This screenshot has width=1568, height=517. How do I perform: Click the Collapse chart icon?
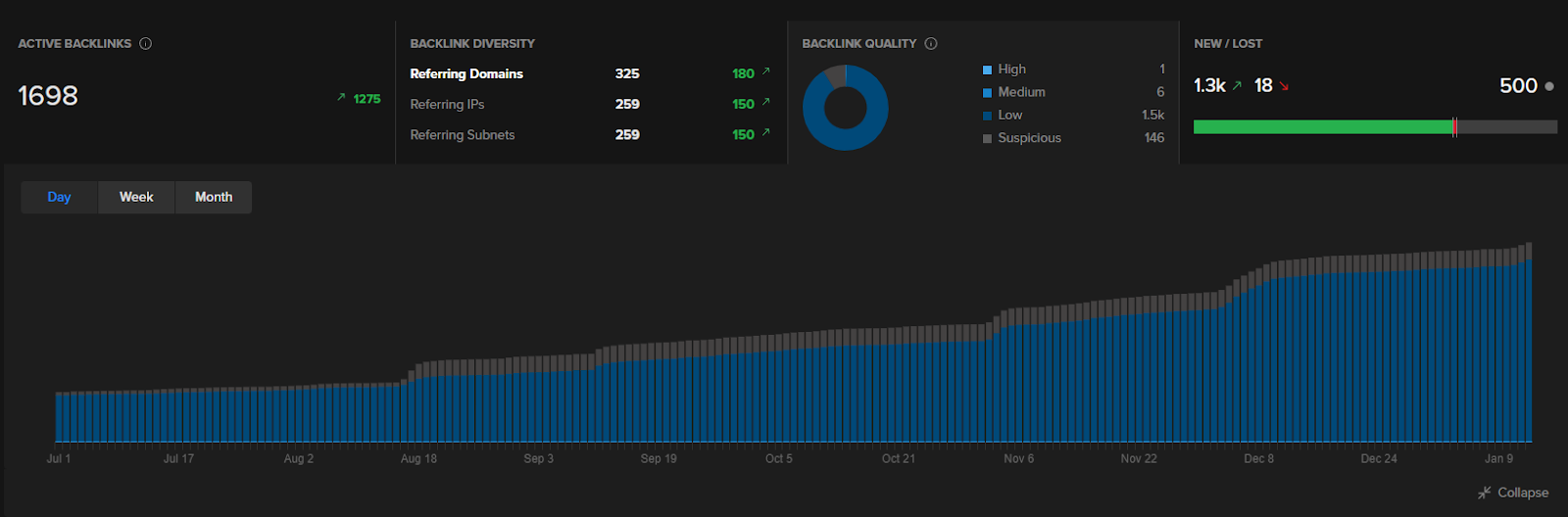coord(1484,493)
